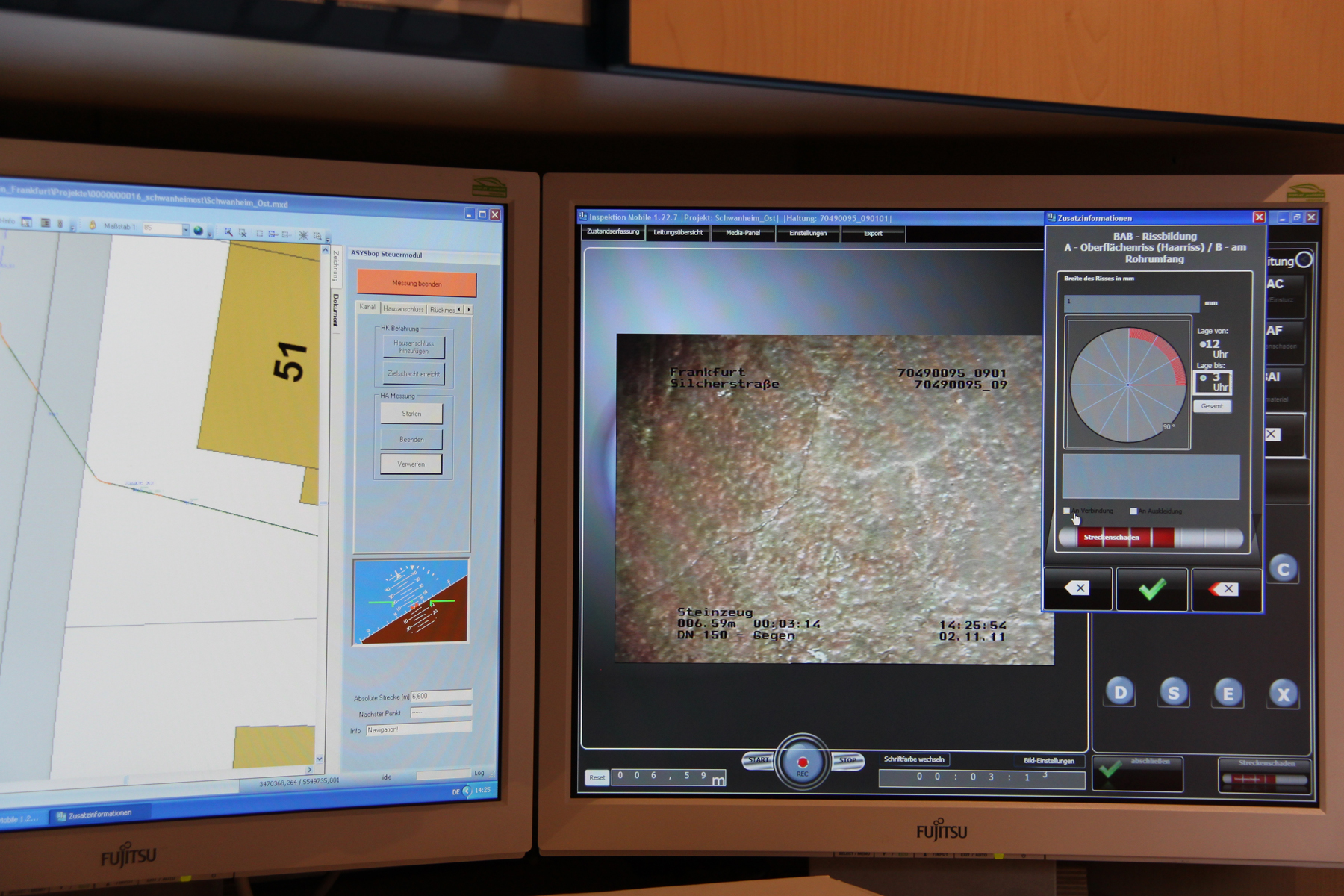This screenshot has width=1344, height=896.
Task: Click the globe full-extent icon
Action: (x=198, y=231)
